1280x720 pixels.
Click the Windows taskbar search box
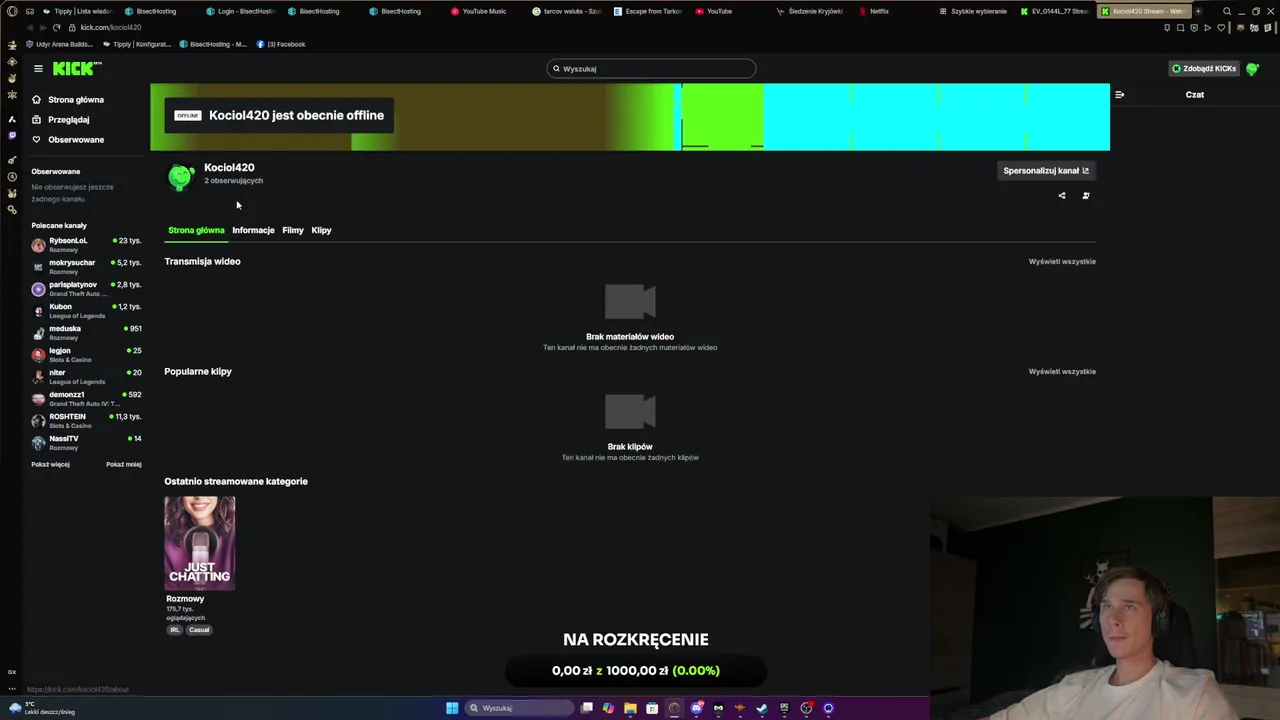(x=519, y=708)
